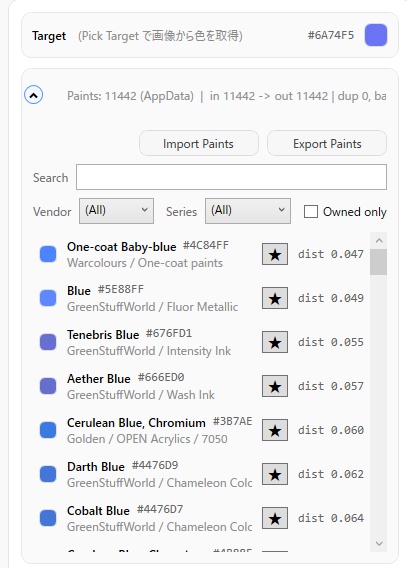Select the Aether Blue color swatch
This screenshot has width=407, height=568.
tap(48, 386)
